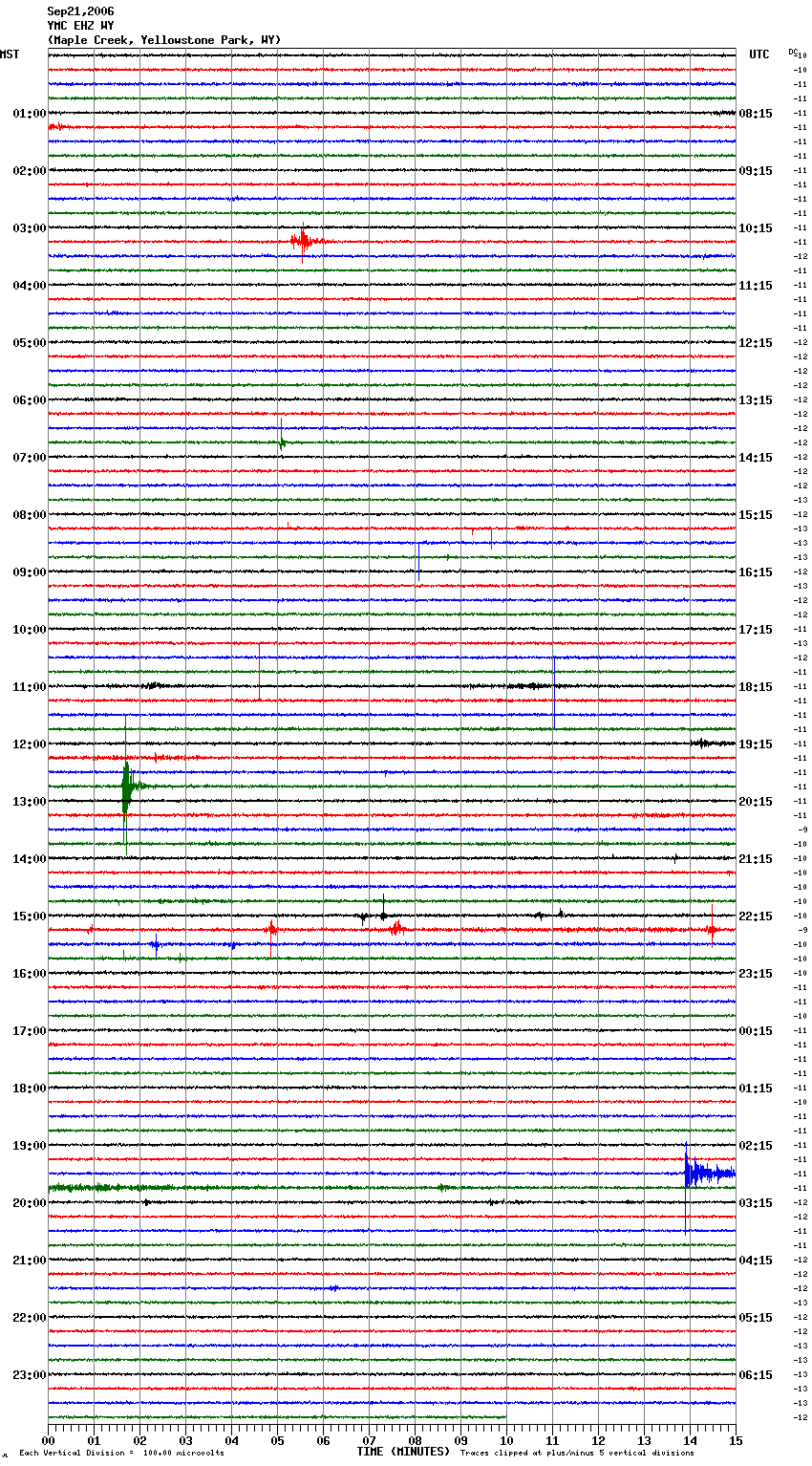Image resolution: width=812 pixels, height=1466 pixels.
Task: Select the 09:00 MST time label
Action: pos(30,572)
